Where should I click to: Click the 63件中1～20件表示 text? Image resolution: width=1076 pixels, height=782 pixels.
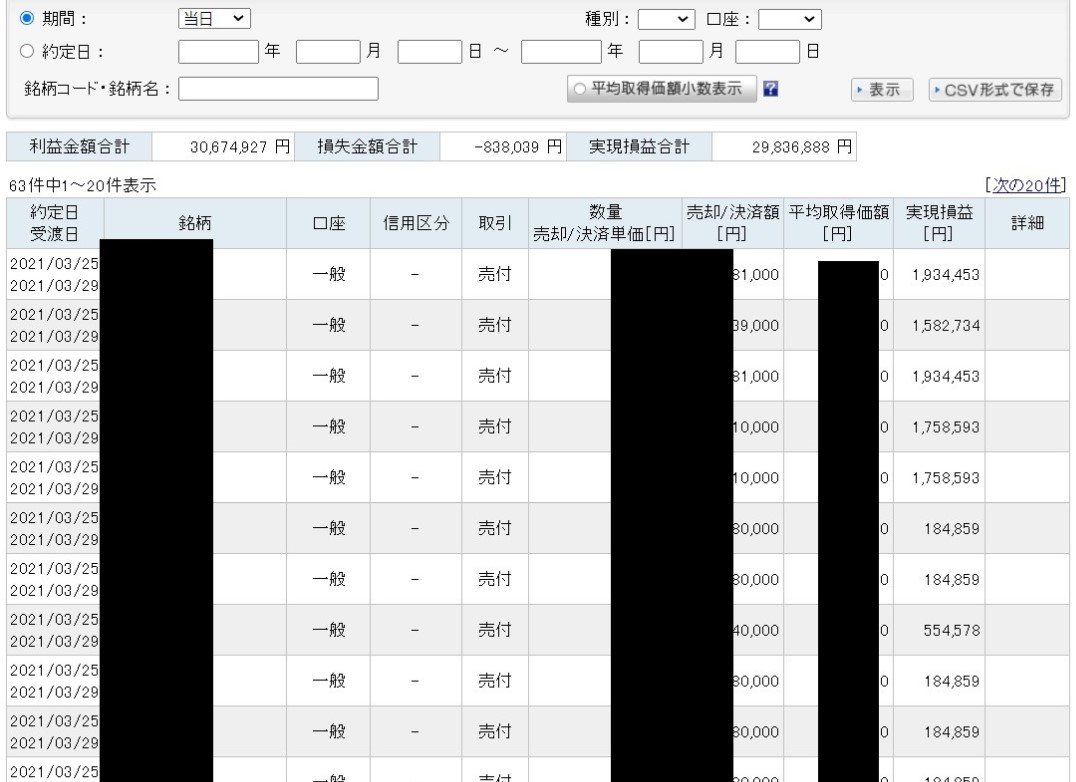pos(82,185)
